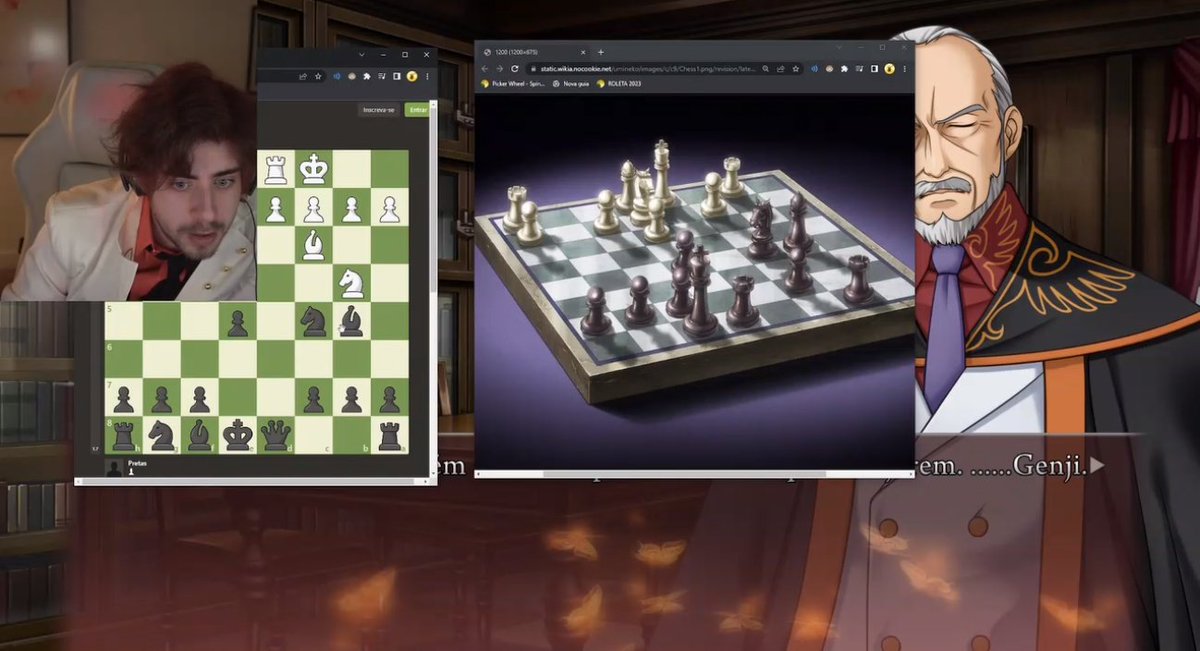The height and width of the screenshot is (651, 1200).
Task: Toggle the side panel in the chess.com window
Action: coord(397,76)
